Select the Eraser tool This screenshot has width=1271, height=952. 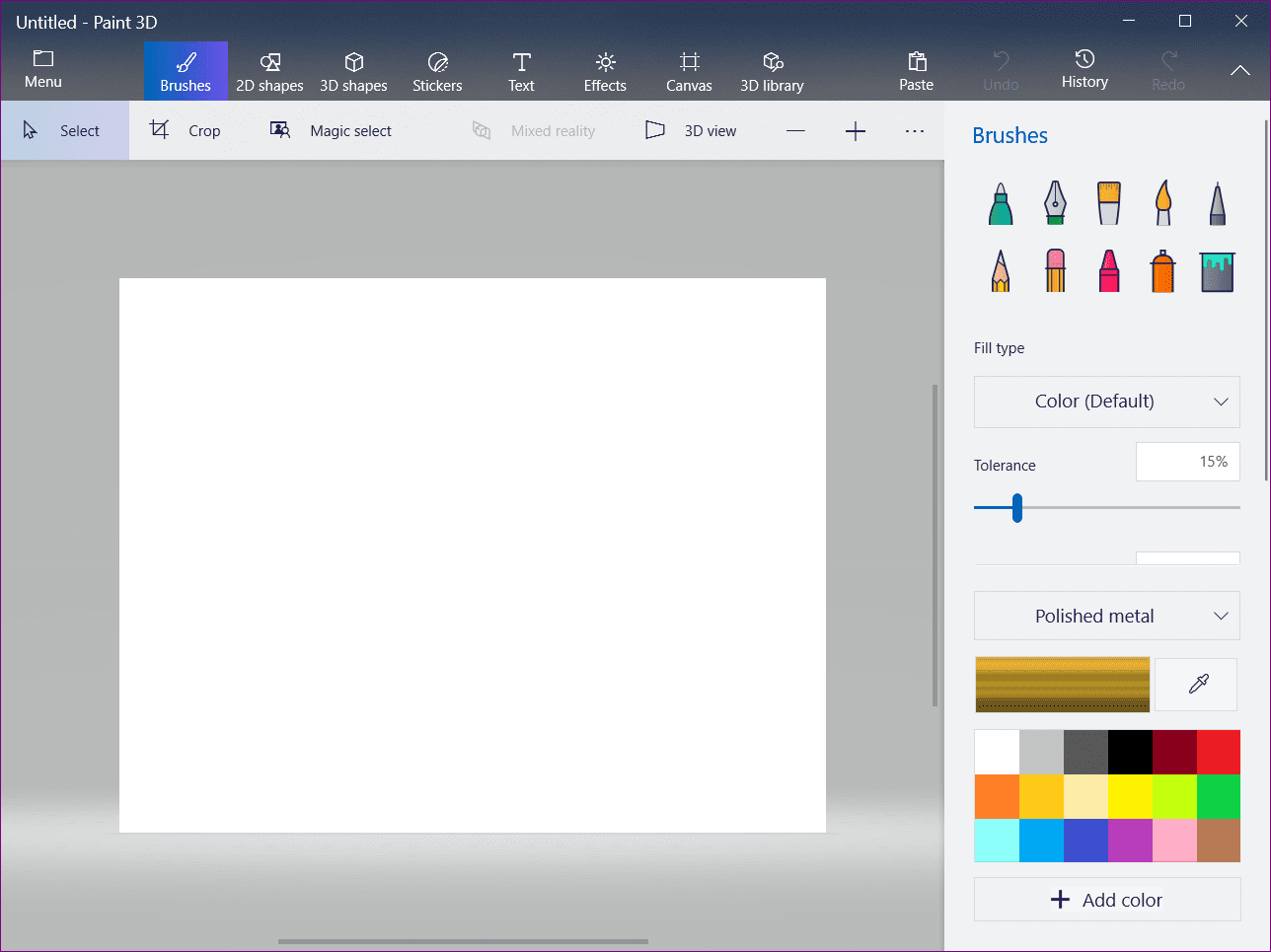pos(1055,270)
